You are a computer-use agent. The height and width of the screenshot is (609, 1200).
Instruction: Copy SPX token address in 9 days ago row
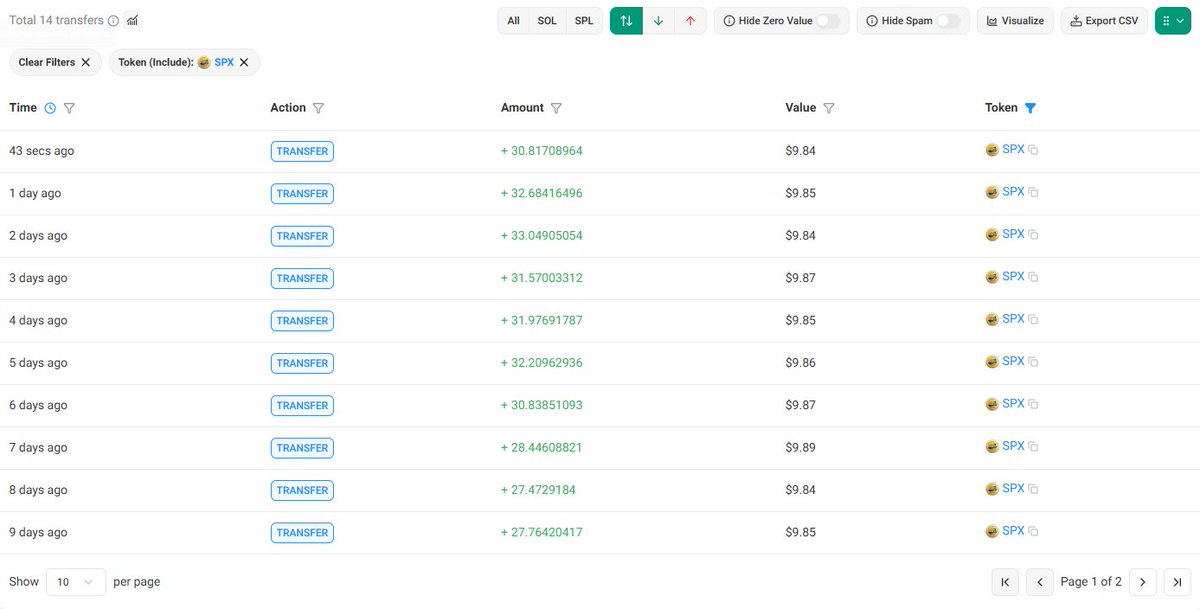click(x=1034, y=531)
